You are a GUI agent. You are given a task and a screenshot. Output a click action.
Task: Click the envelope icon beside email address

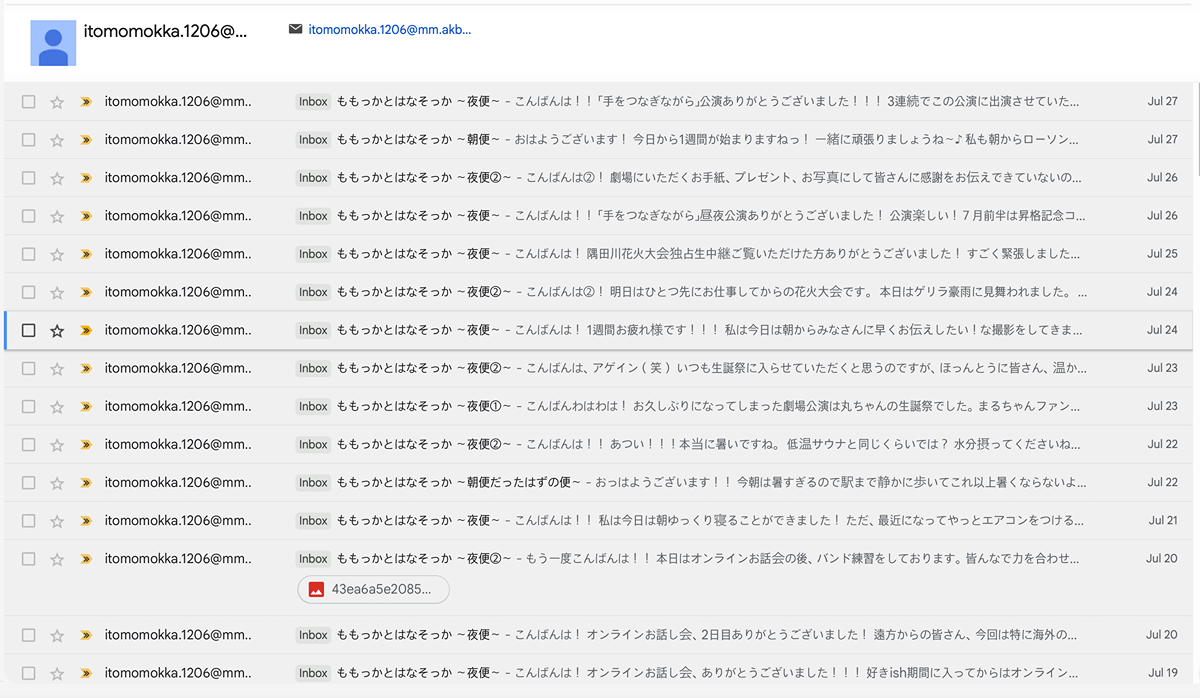(x=295, y=29)
